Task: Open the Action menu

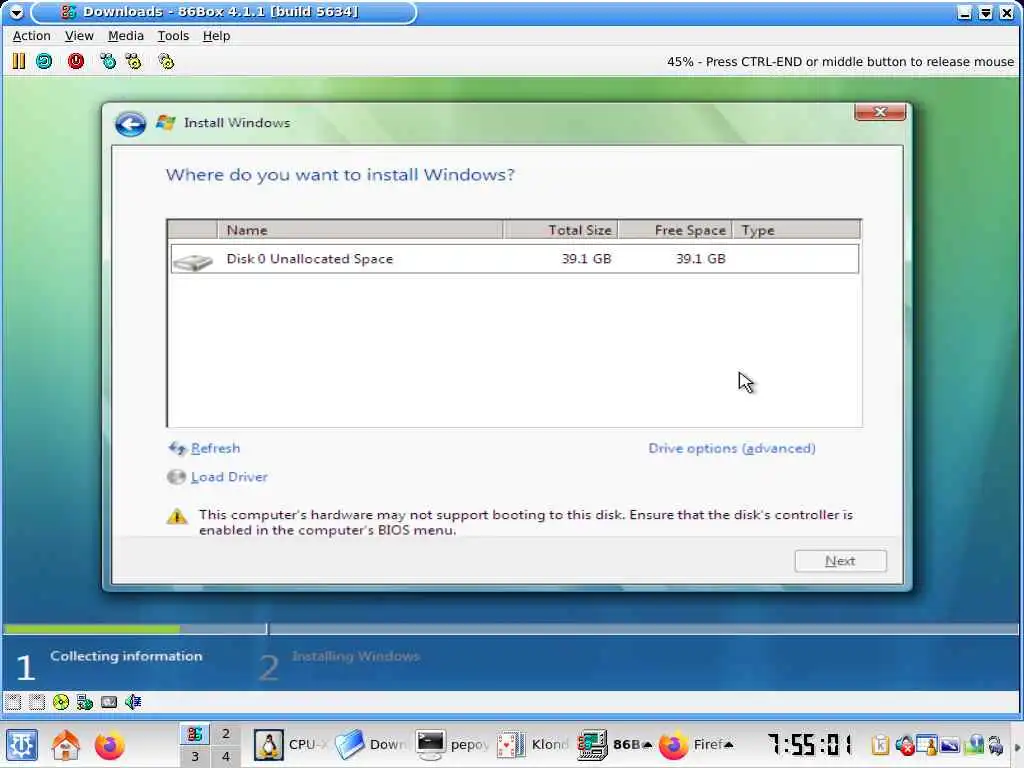Action: coord(31,36)
